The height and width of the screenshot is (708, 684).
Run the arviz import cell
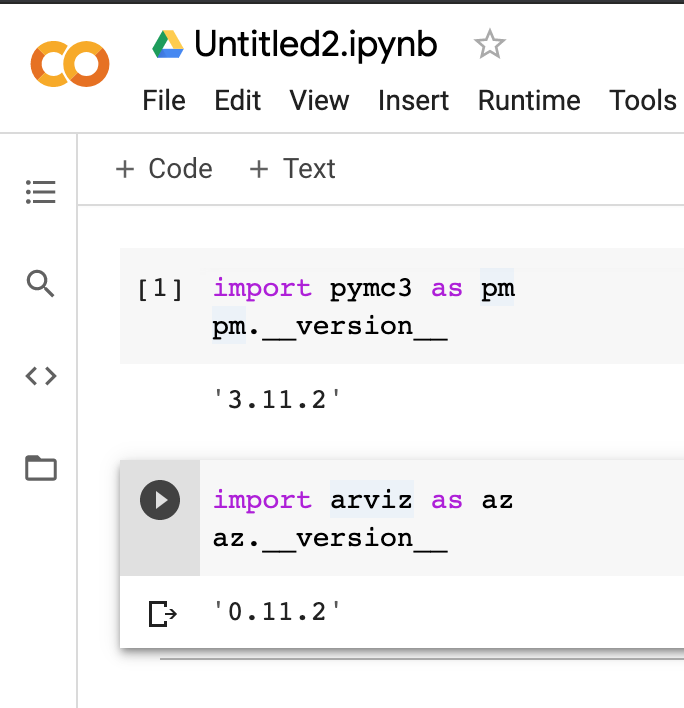point(160,500)
